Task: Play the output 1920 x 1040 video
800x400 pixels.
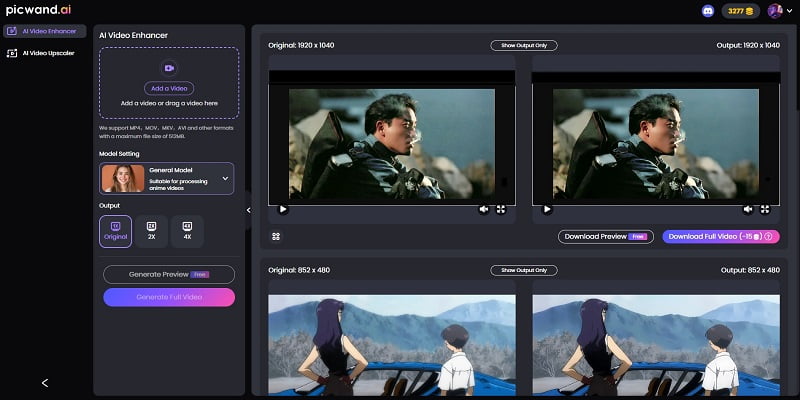Action: (547, 209)
